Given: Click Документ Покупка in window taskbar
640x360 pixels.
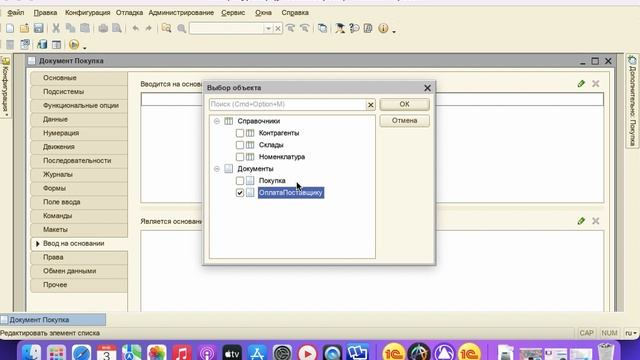Looking at the screenshot, I should (x=53, y=320).
